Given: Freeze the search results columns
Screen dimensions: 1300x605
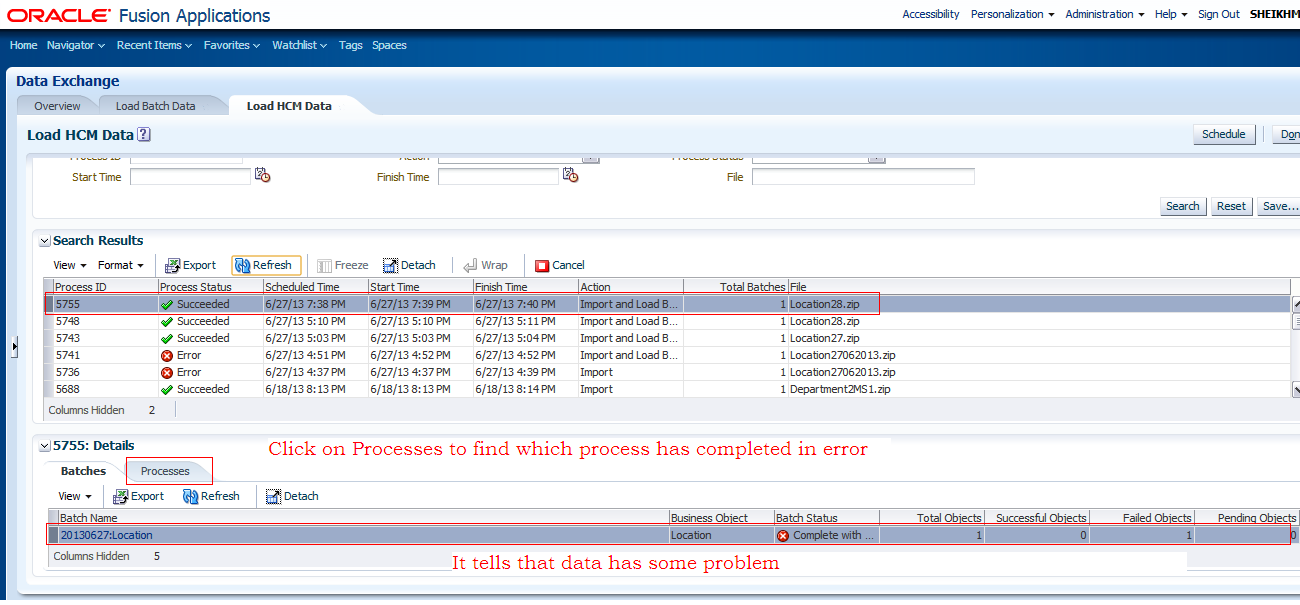Looking at the screenshot, I should tap(342, 265).
